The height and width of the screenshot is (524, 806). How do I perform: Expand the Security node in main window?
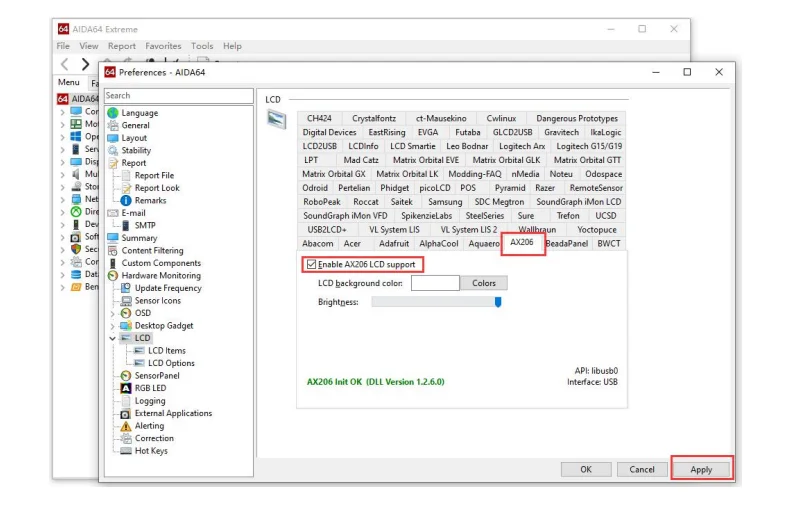point(62,249)
